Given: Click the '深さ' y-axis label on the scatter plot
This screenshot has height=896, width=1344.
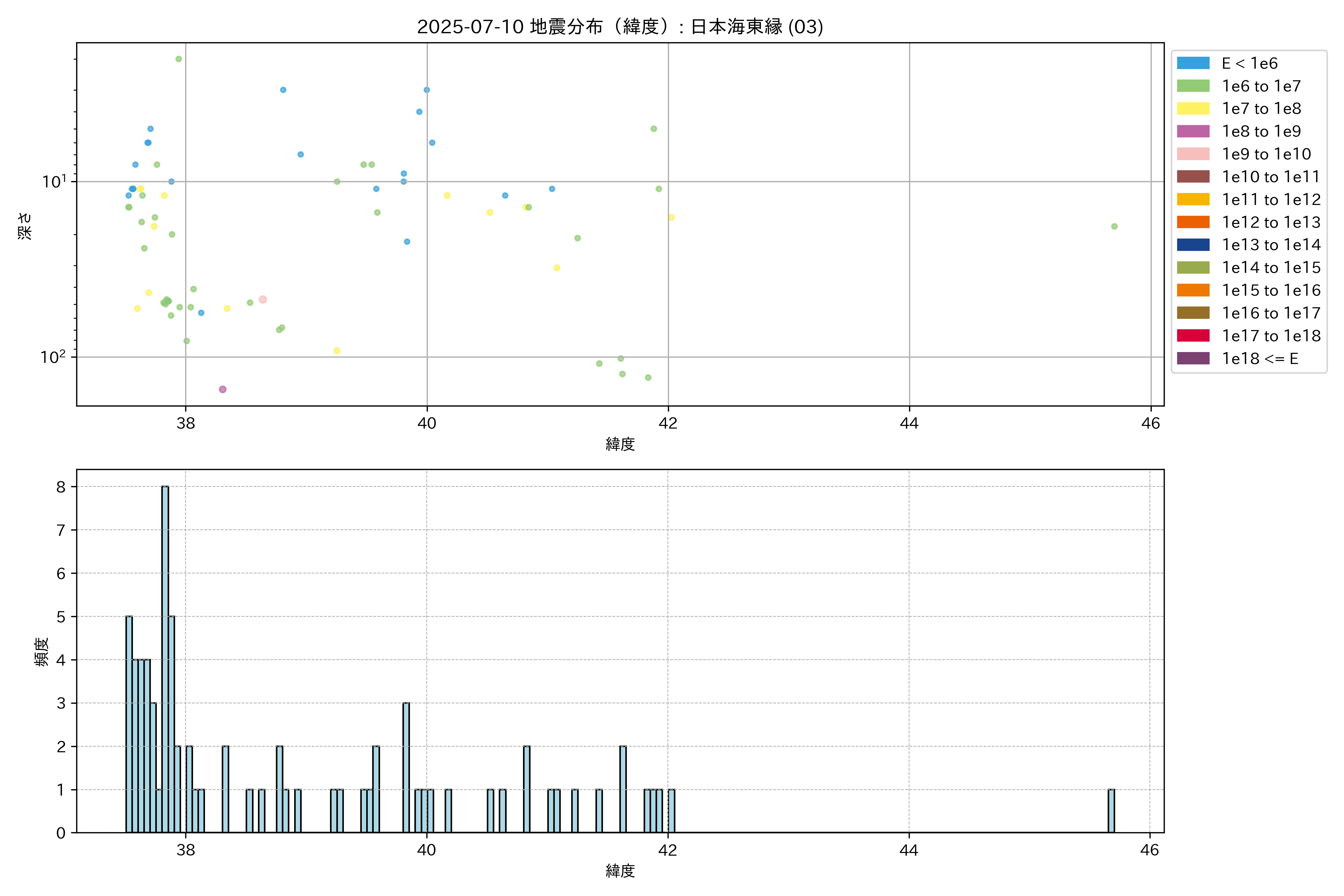Looking at the screenshot, I should [x=25, y=226].
